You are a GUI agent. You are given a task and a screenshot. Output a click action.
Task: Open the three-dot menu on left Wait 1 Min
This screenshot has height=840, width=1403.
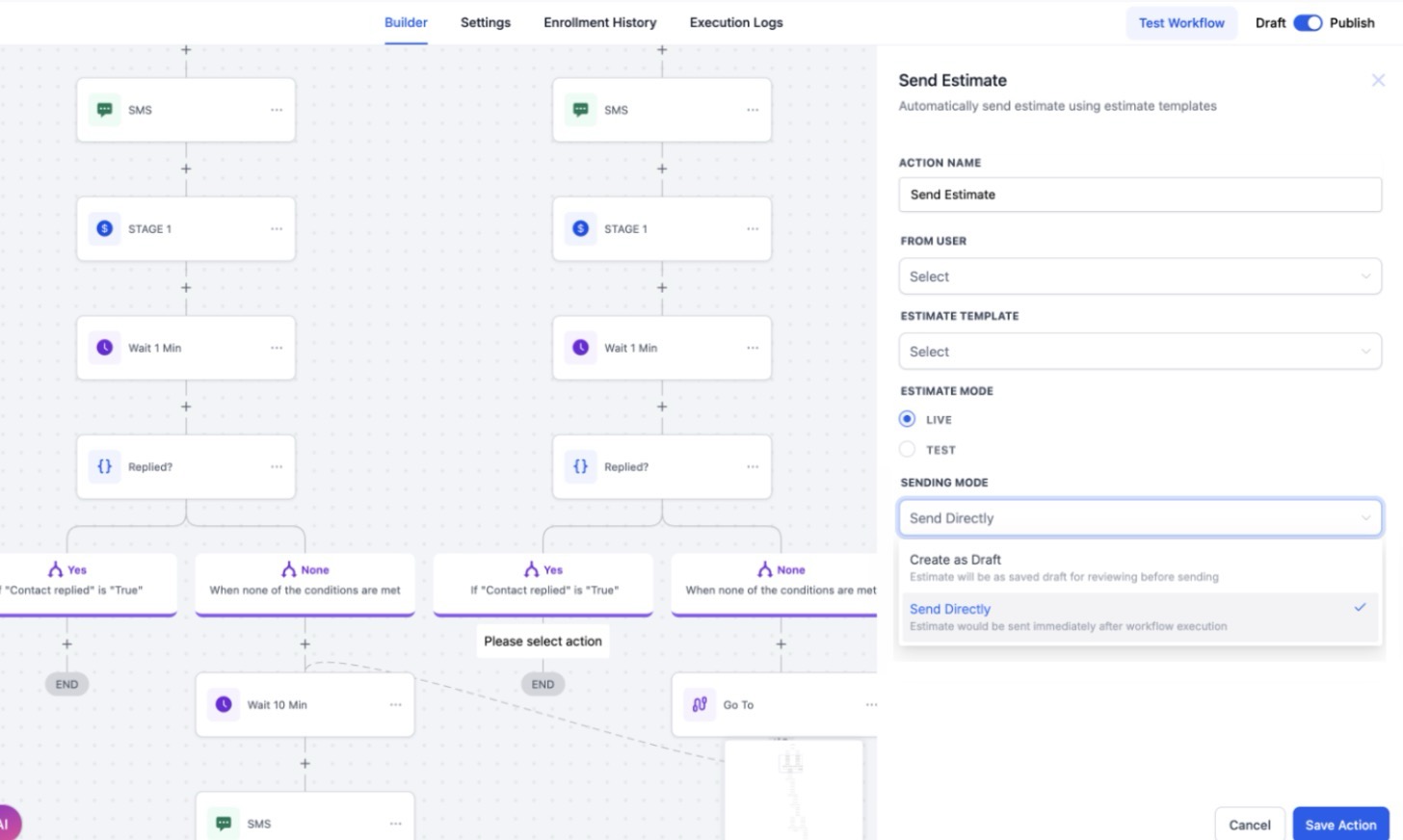pyautogui.click(x=277, y=348)
